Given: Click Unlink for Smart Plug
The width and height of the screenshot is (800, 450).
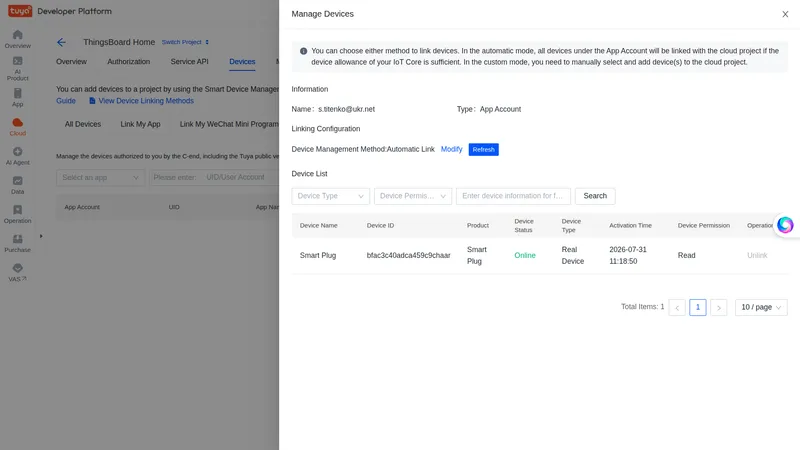Looking at the screenshot, I should 757,255.
